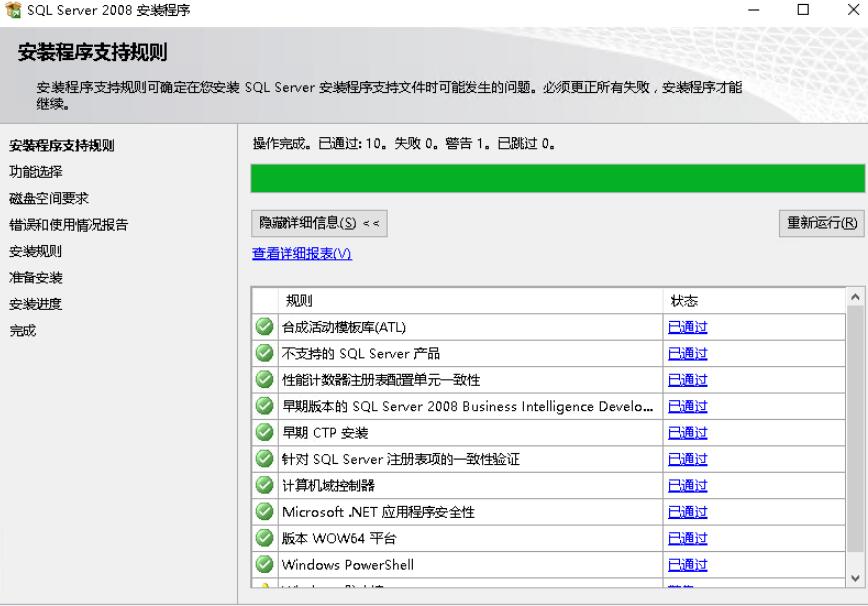Click the rule name 计算机域控制器
868x606 pixels.
(x=328, y=486)
